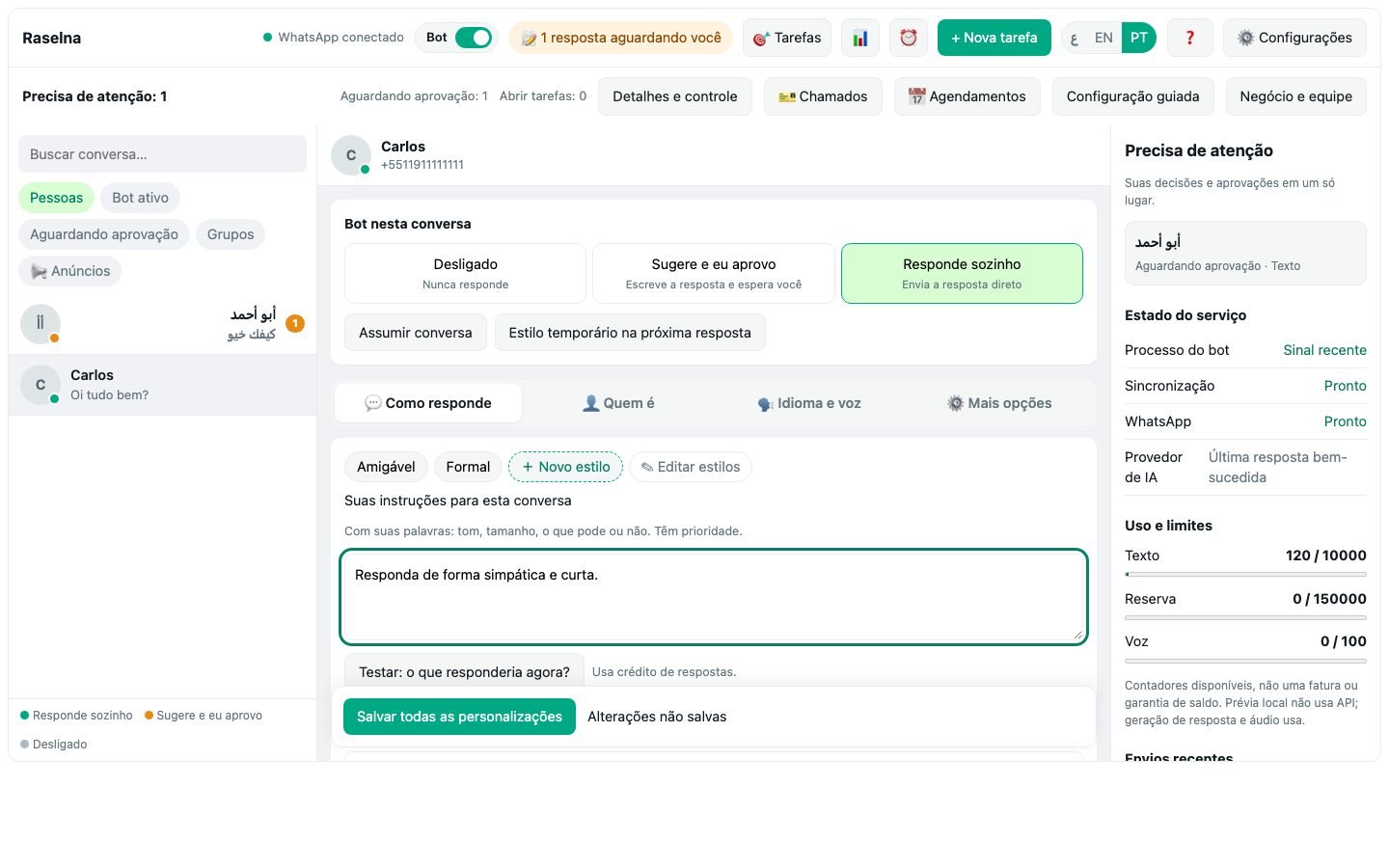This screenshot has width=1389, height=868.
Task: Switch to the Como responde tab
Action: [428, 403]
